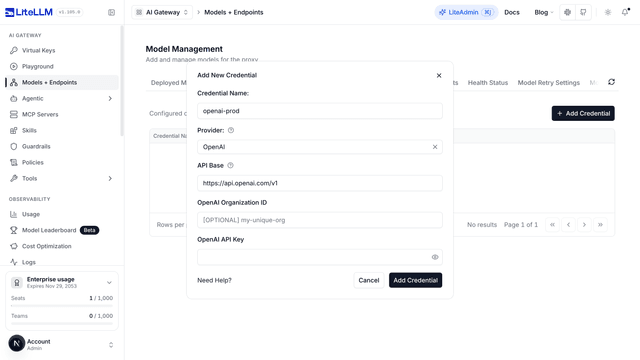Expand the Tools submenu chevron
The height and width of the screenshot is (360, 640).
(x=110, y=178)
